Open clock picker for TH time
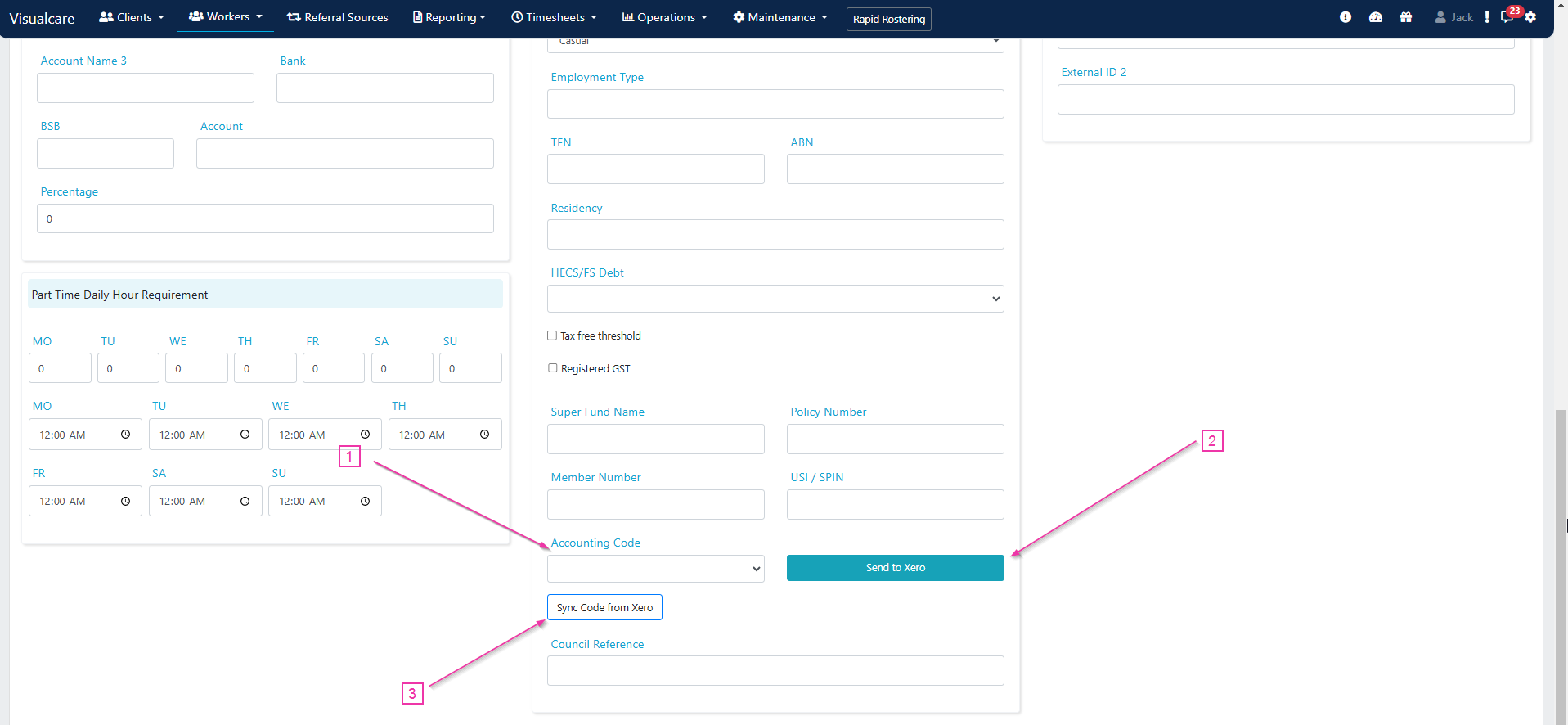This screenshot has height=725, width=1568. [x=484, y=435]
